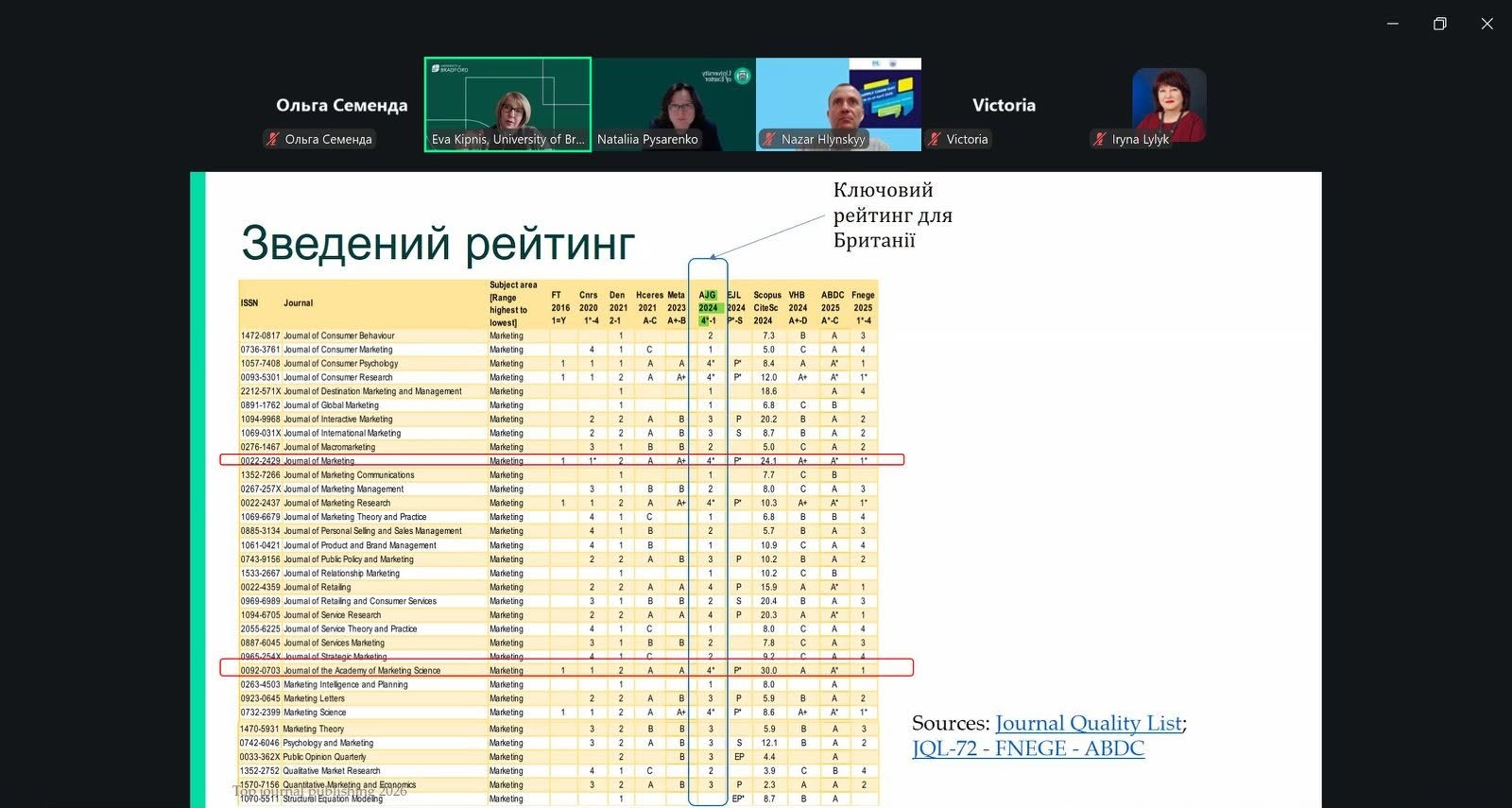This screenshot has height=808, width=1512.
Task: Click ISSN 0022-2429 cell
Action: (260, 461)
